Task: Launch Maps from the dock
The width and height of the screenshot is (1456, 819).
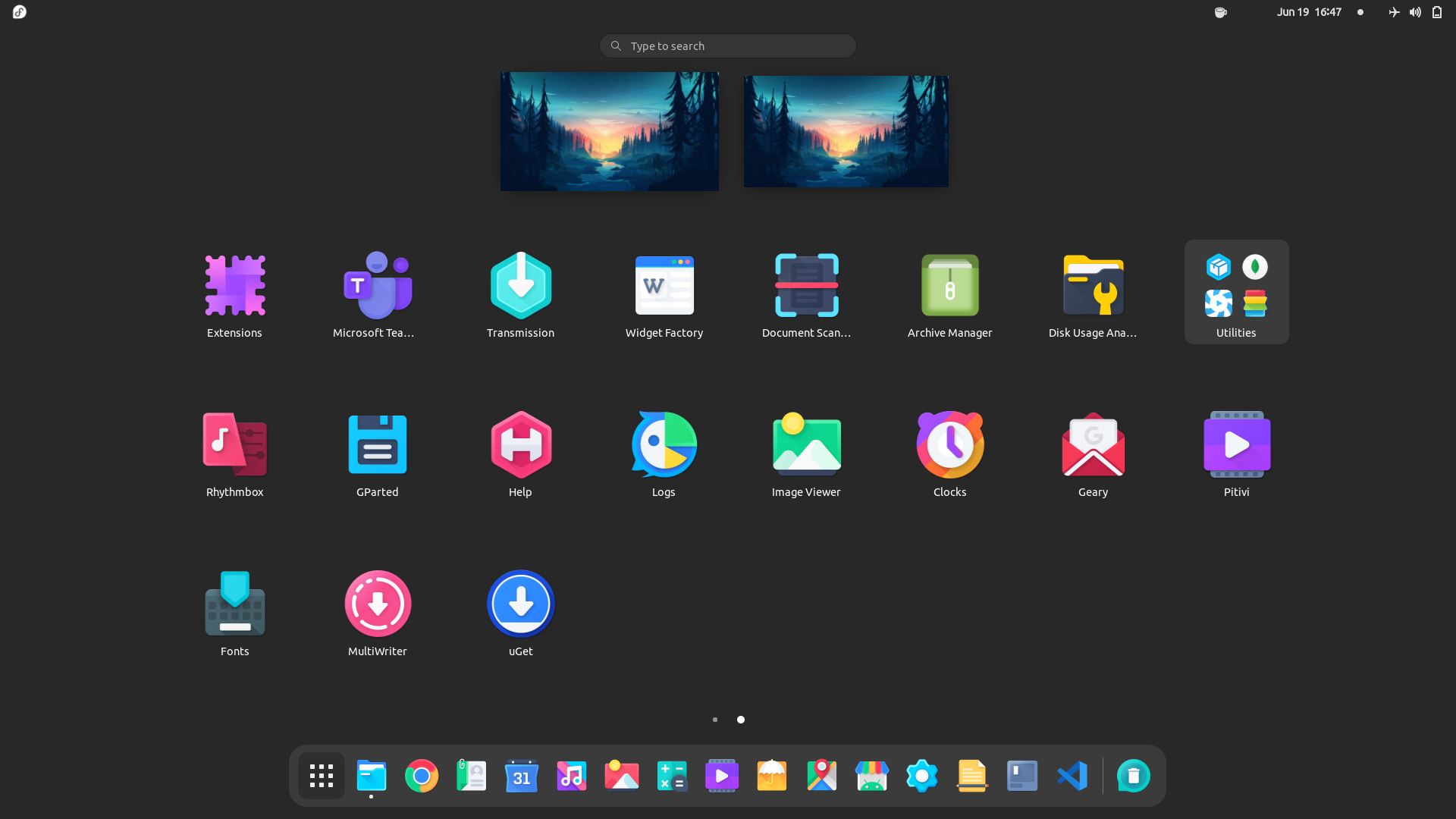Action: (x=822, y=776)
